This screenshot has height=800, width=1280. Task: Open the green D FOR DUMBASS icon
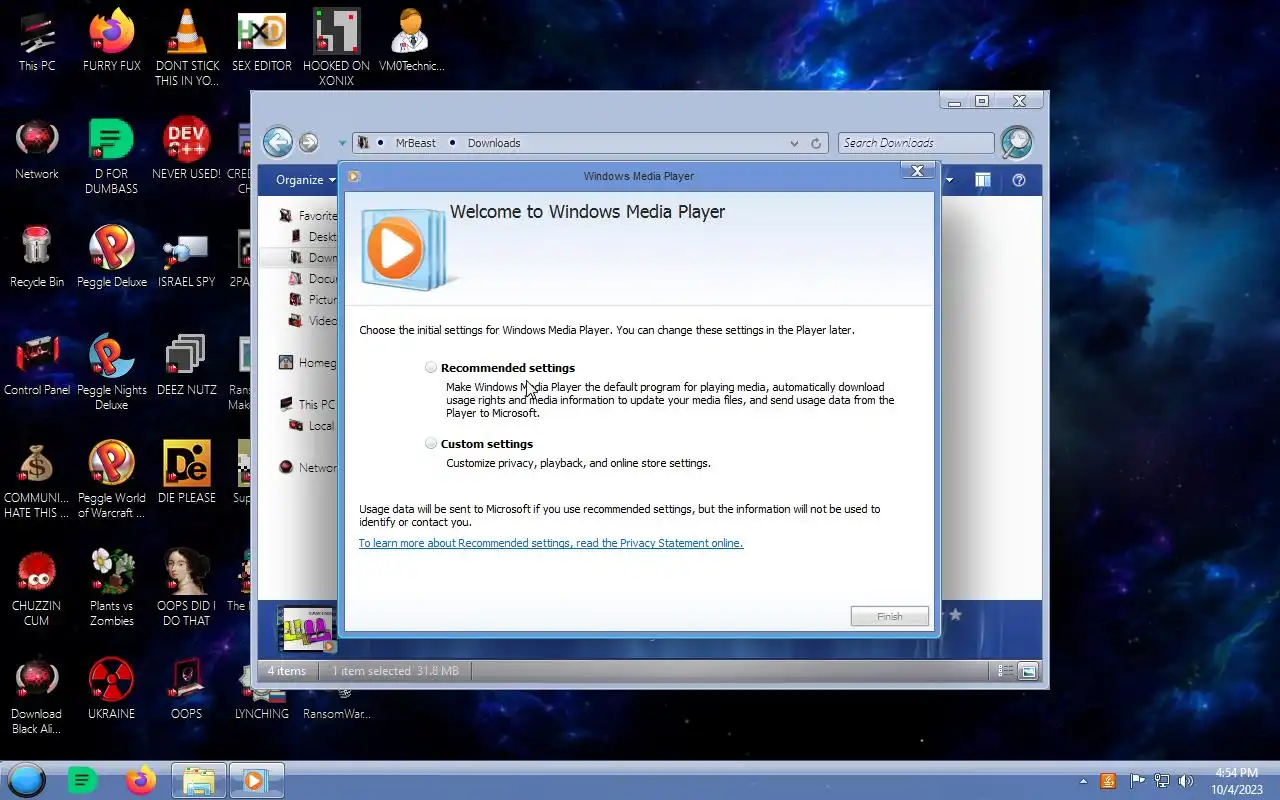tap(111, 157)
